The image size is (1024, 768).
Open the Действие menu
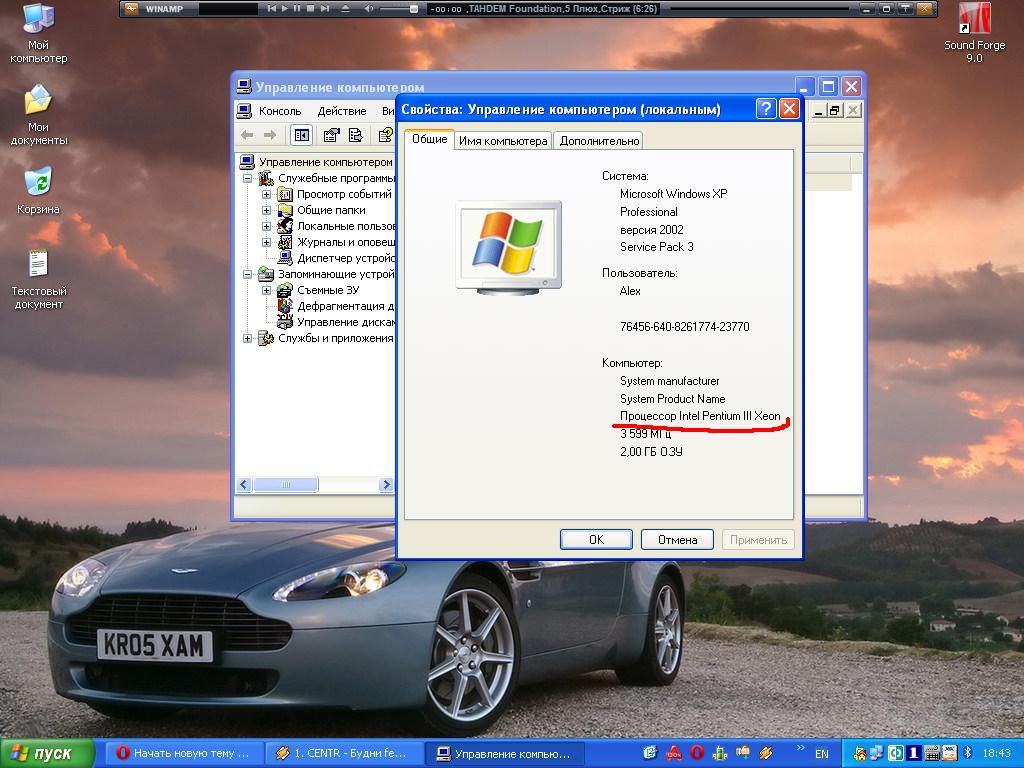tap(341, 111)
